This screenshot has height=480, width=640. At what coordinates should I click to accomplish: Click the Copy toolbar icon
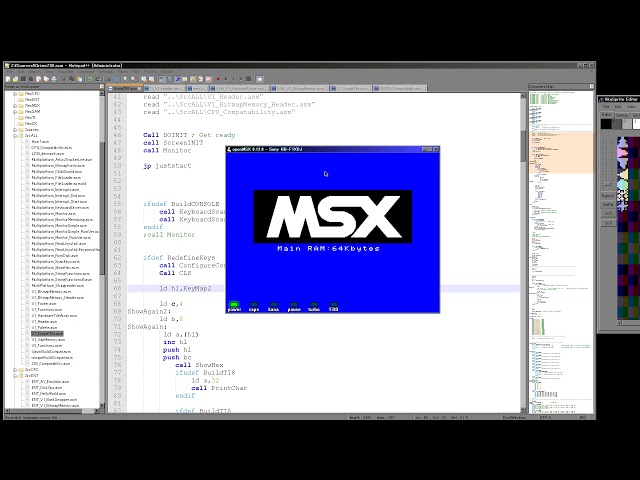point(71,79)
